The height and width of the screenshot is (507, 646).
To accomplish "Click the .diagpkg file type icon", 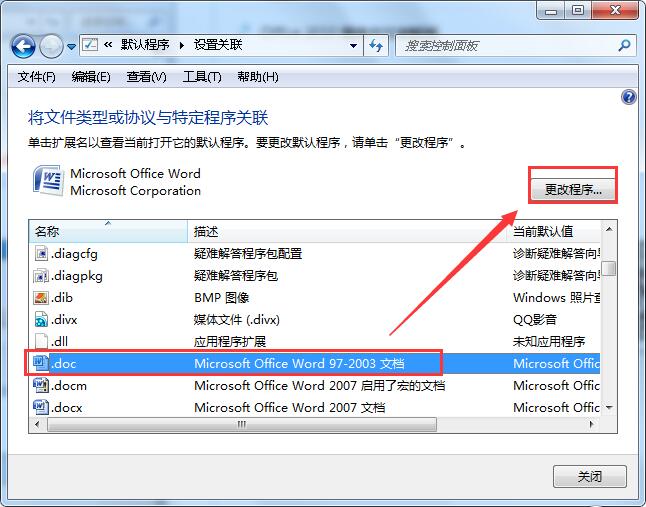I will (x=41, y=276).
